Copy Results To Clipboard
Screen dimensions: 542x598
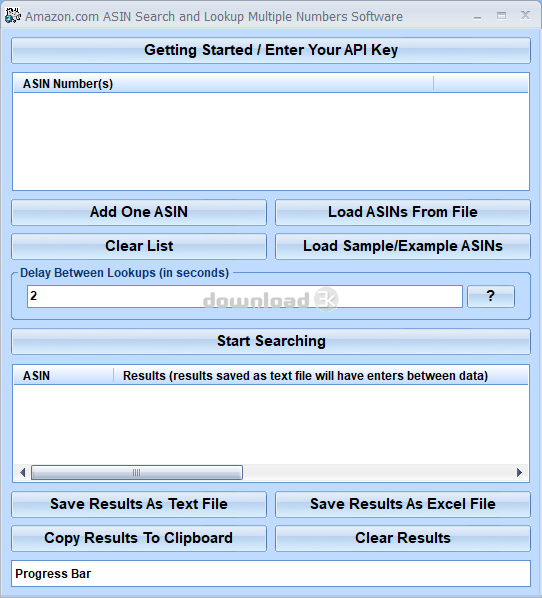click(139, 539)
